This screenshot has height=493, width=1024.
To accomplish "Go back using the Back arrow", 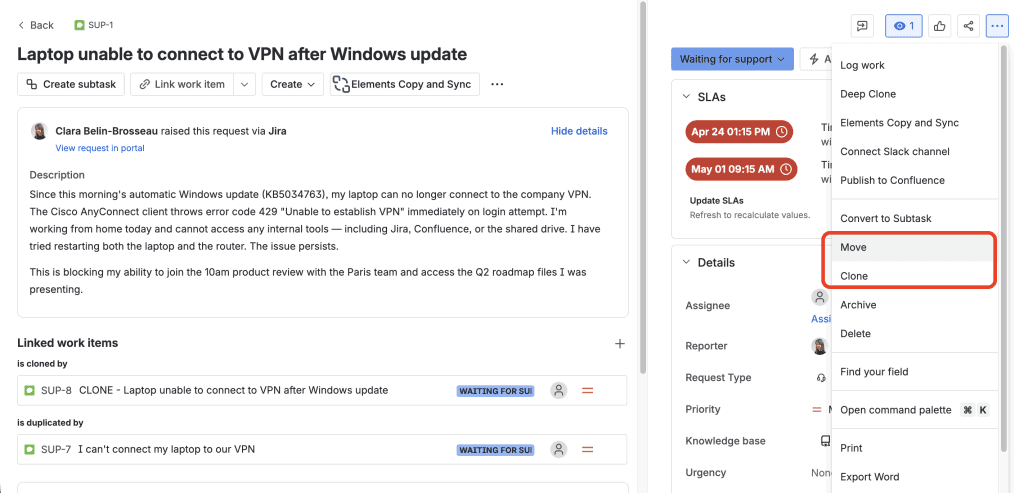I will tap(35, 25).
